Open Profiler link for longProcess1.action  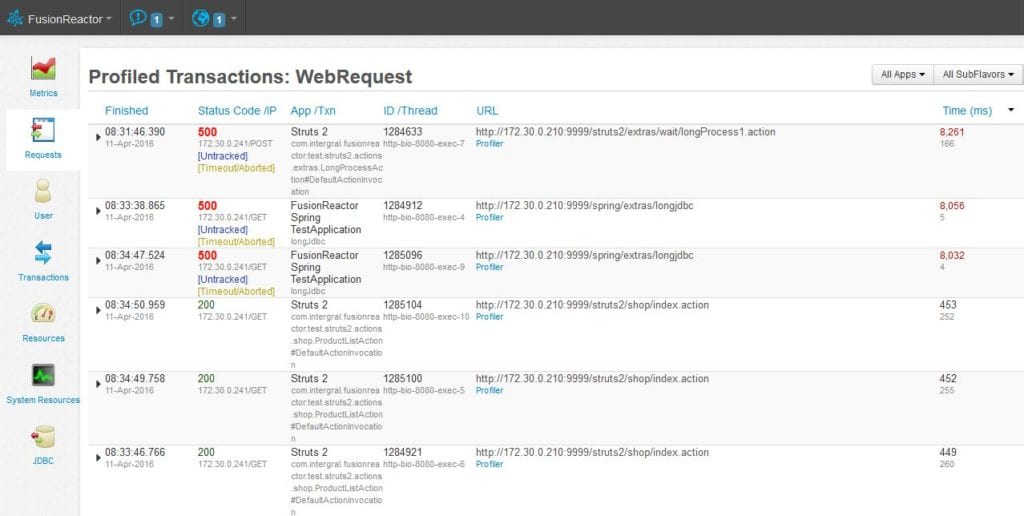point(489,144)
